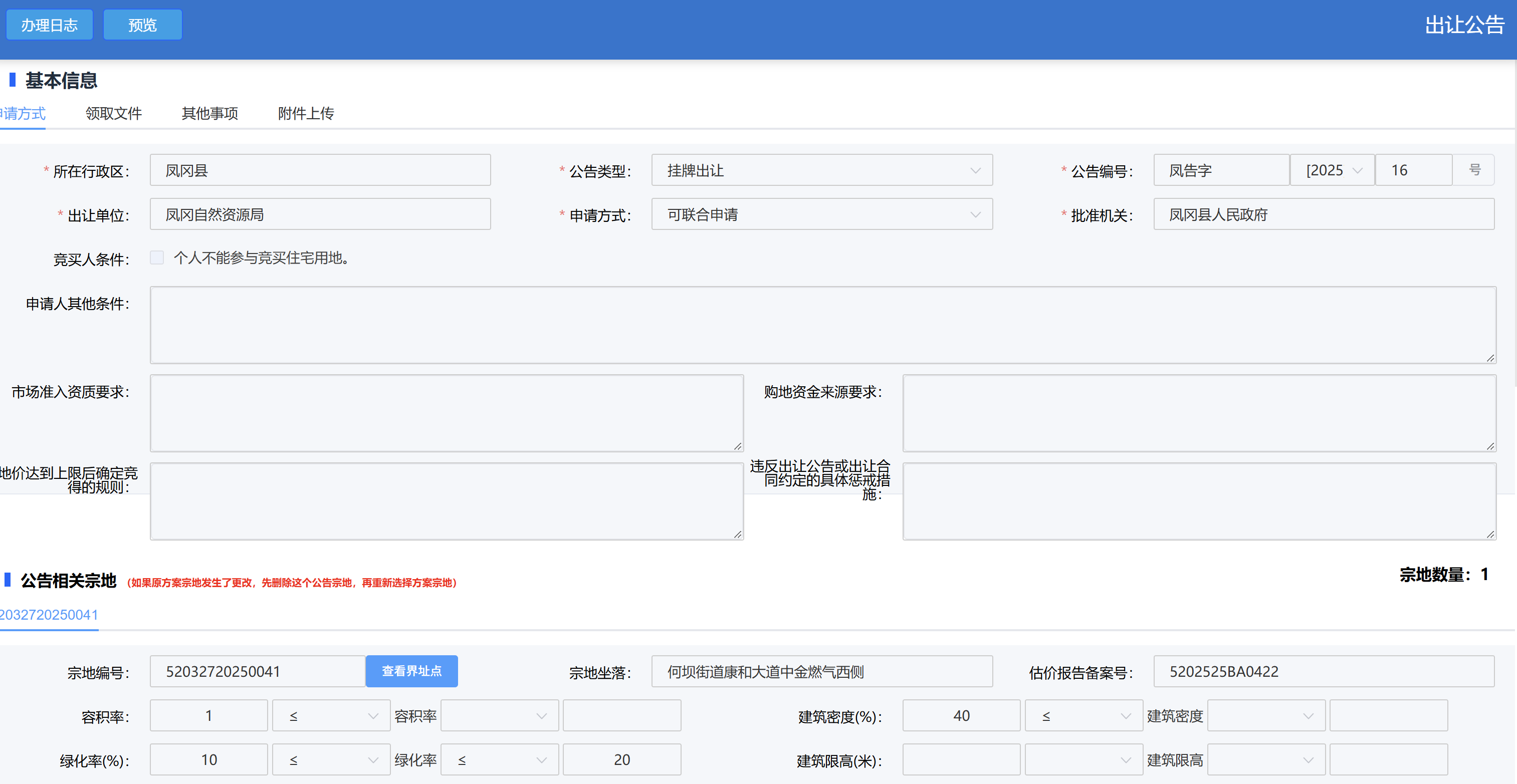Click the 估价报告备案号 input field
The image size is (1517, 784).
pyautogui.click(x=1323, y=672)
